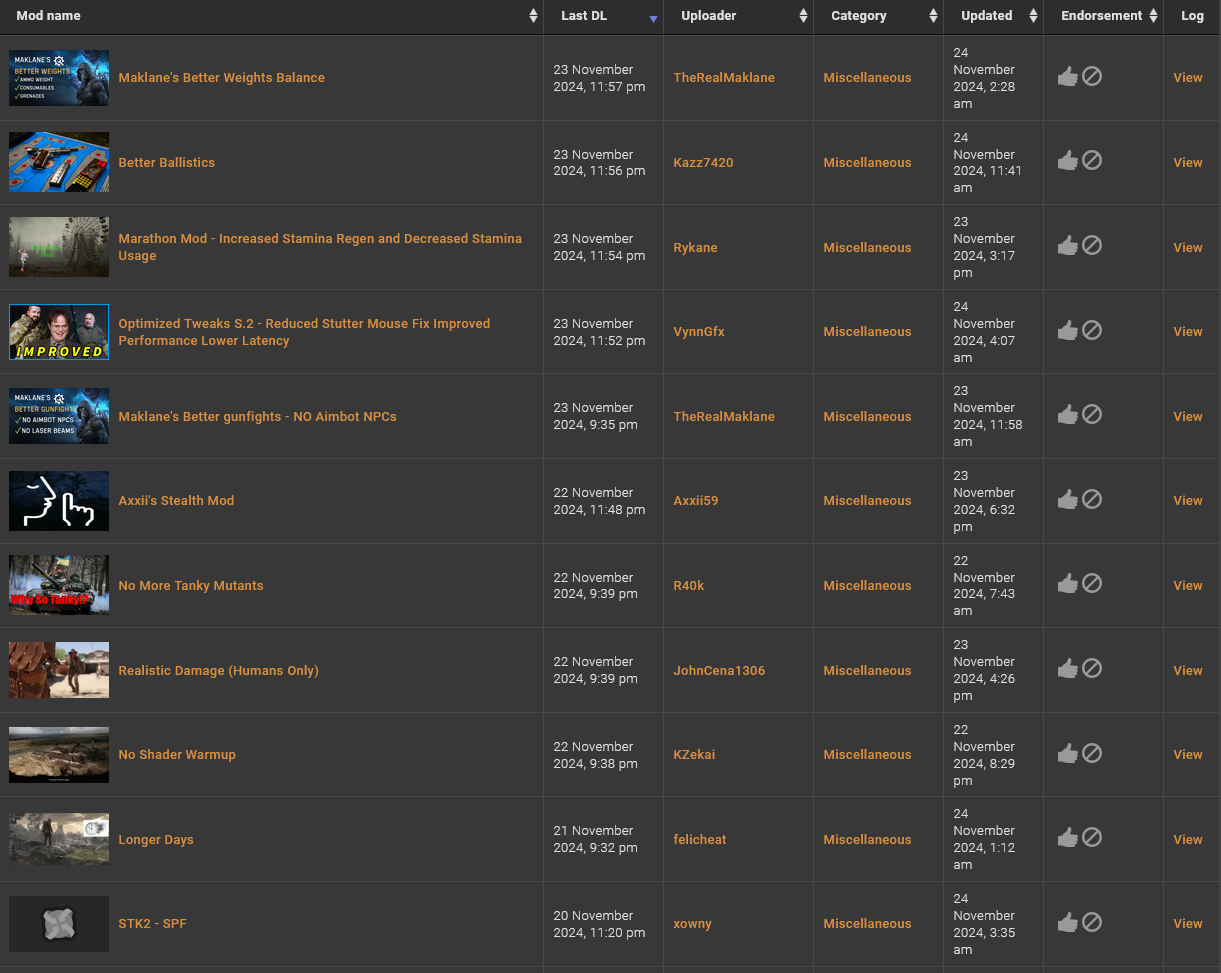Toggle sort order on Last DL column
The height and width of the screenshot is (973, 1221).
pyautogui.click(x=584, y=16)
